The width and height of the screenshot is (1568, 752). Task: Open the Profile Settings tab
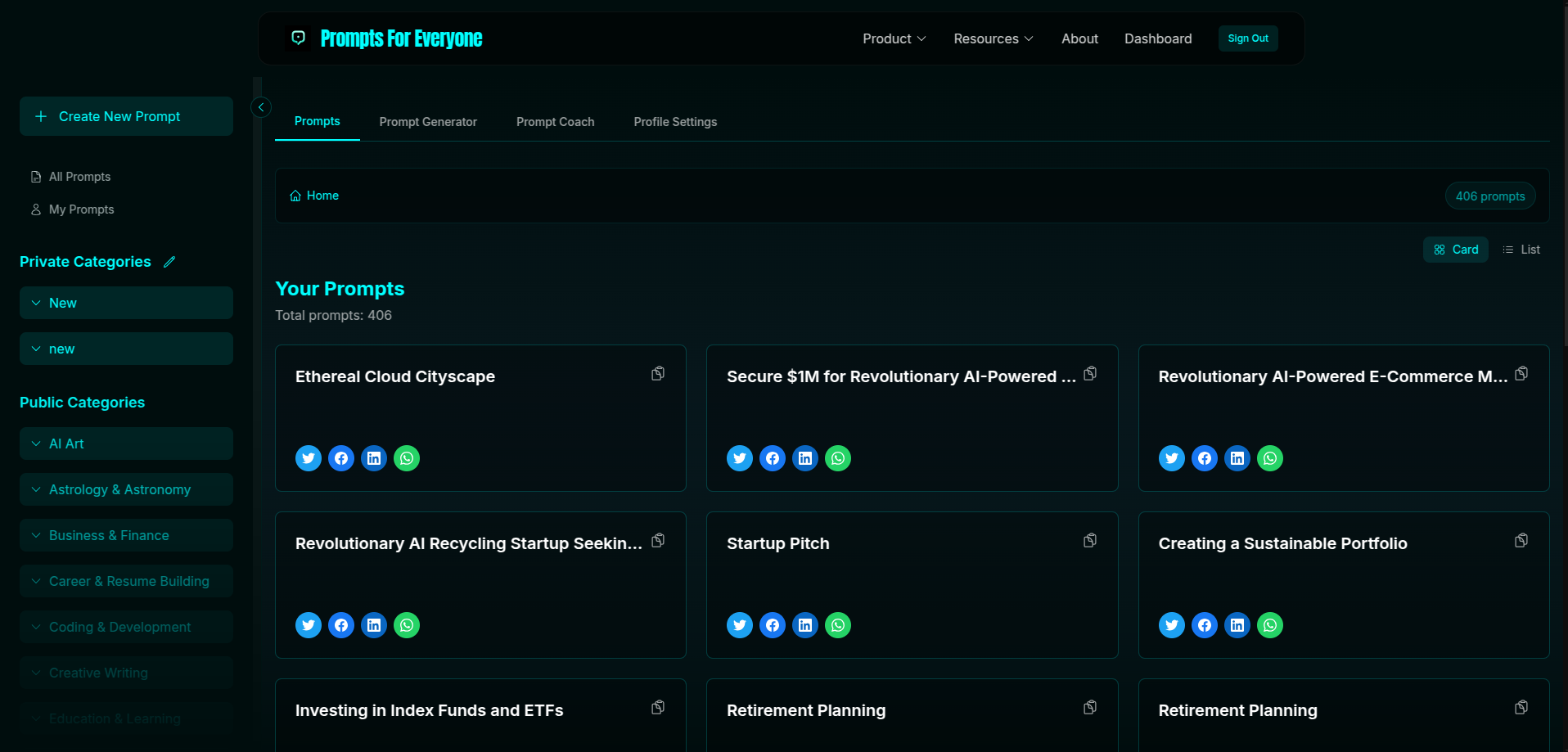pyautogui.click(x=675, y=122)
